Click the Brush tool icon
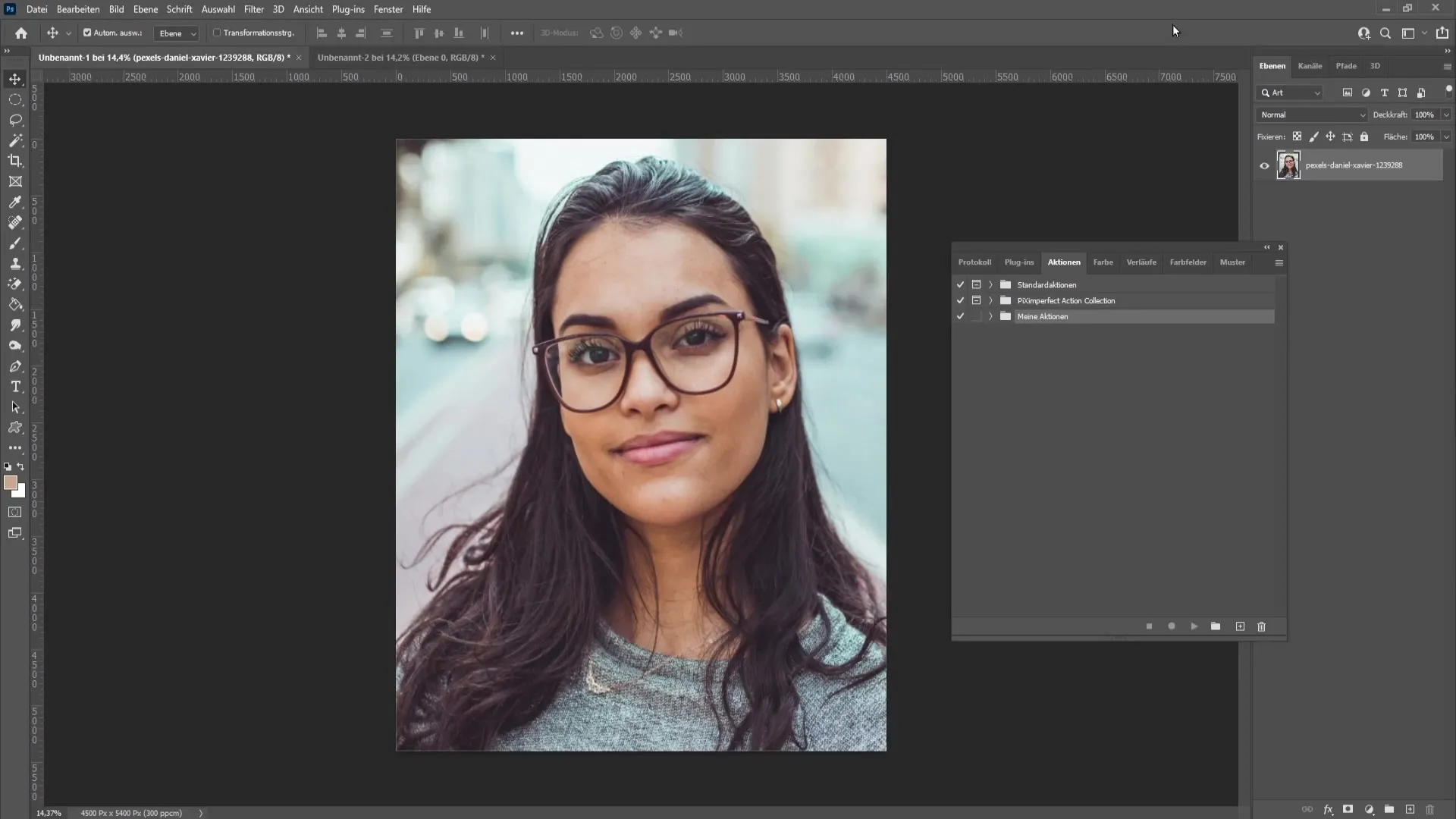Image resolution: width=1456 pixels, height=819 pixels. coord(15,243)
